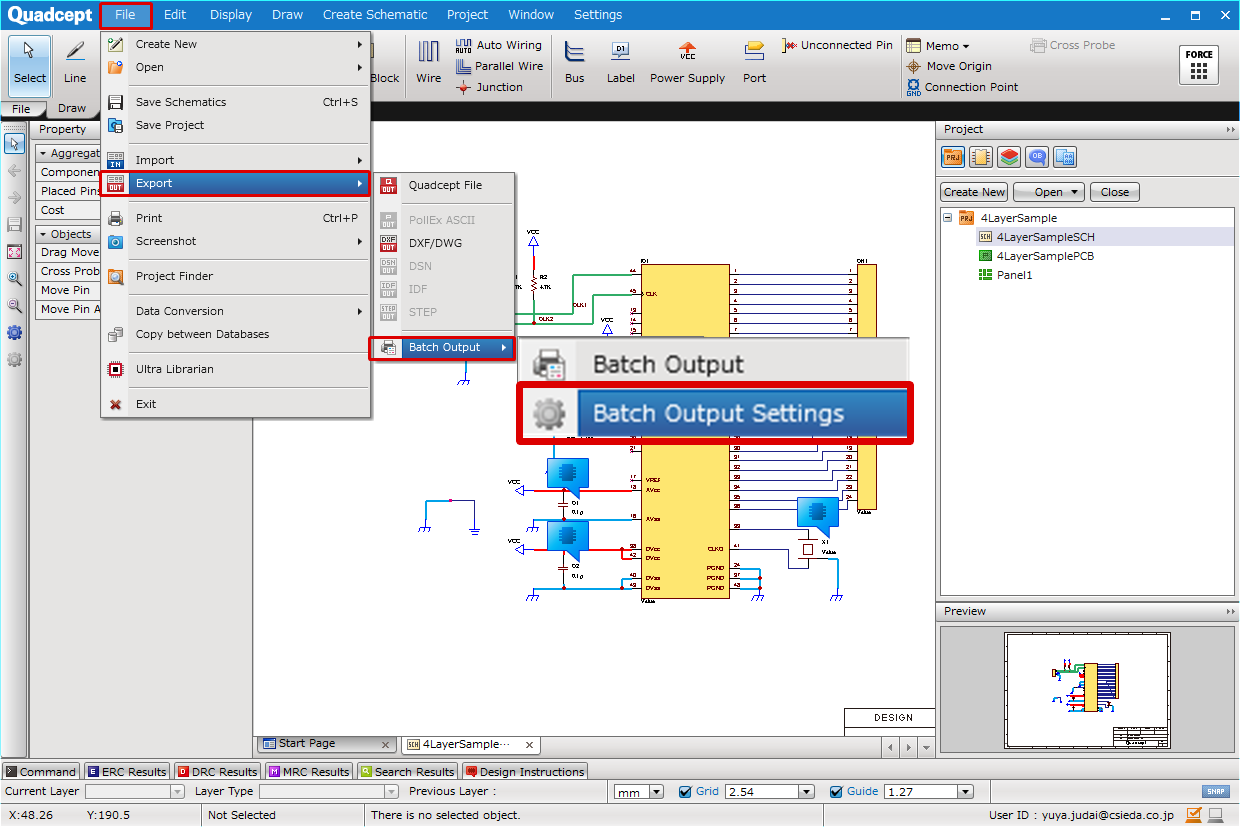Image resolution: width=1240 pixels, height=827 pixels.
Task: Choose Quadcept File export option
Action: 443,185
